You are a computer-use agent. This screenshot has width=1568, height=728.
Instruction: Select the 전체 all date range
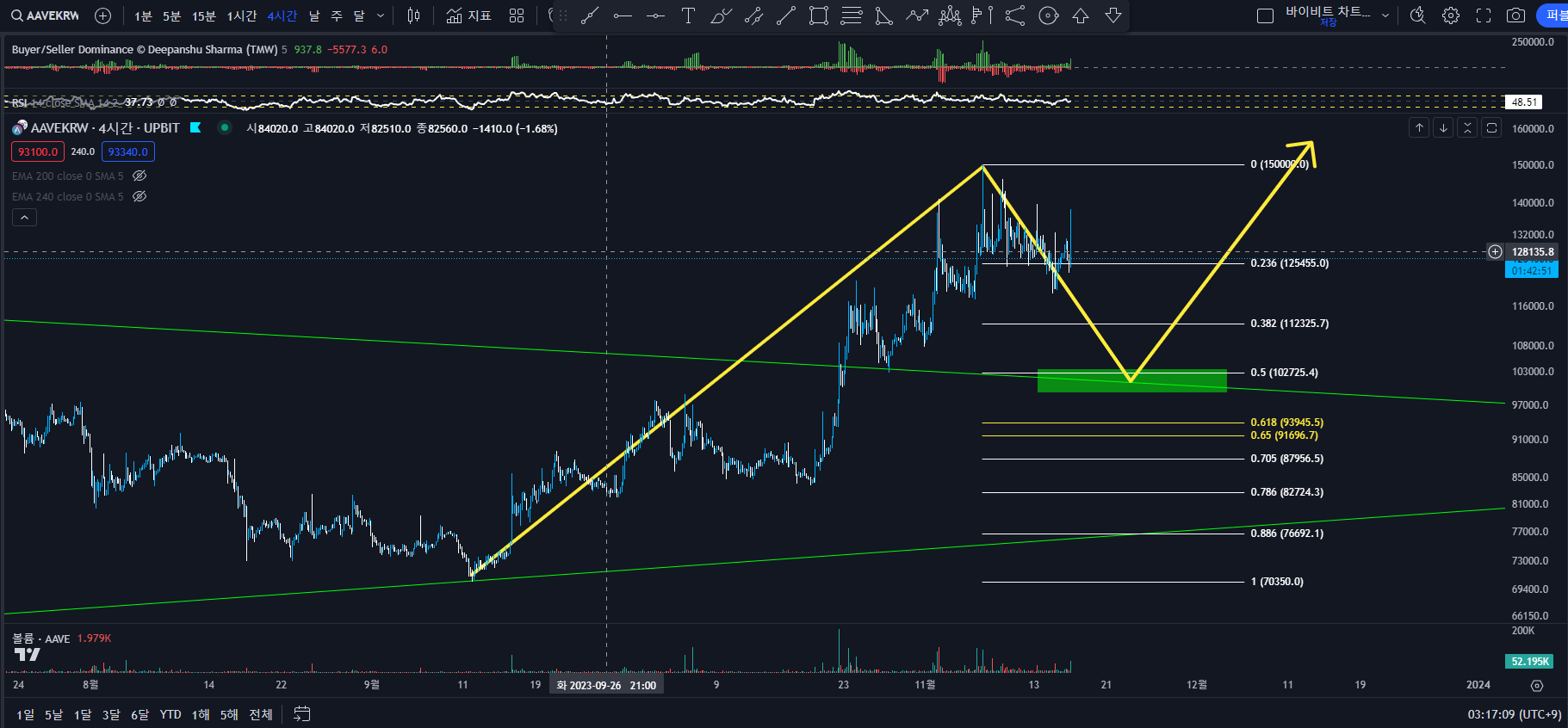pos(261,714)
